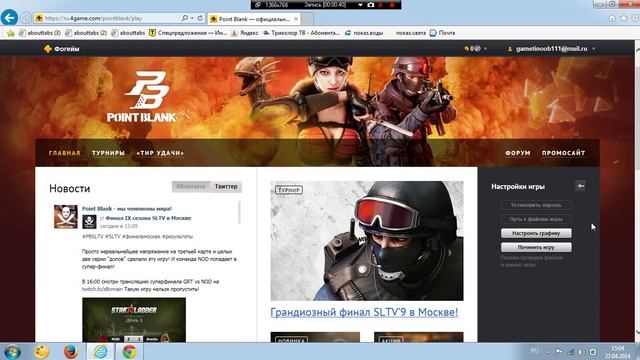The image size is (640, 360).
Task: Open the ФОРУМ menu item
Action: tap(518, 153)
